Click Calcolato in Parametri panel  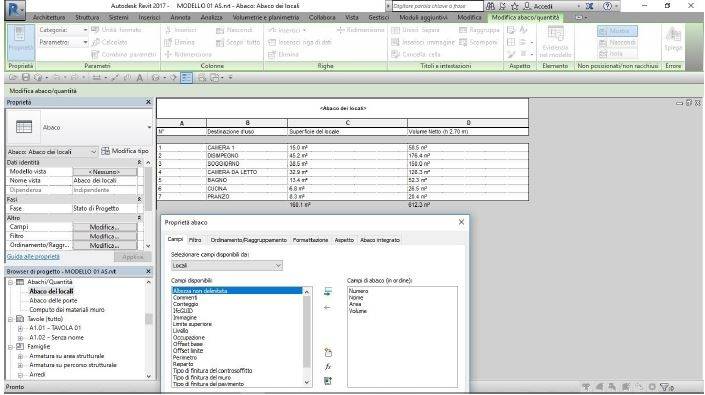(x=110, y=42)
